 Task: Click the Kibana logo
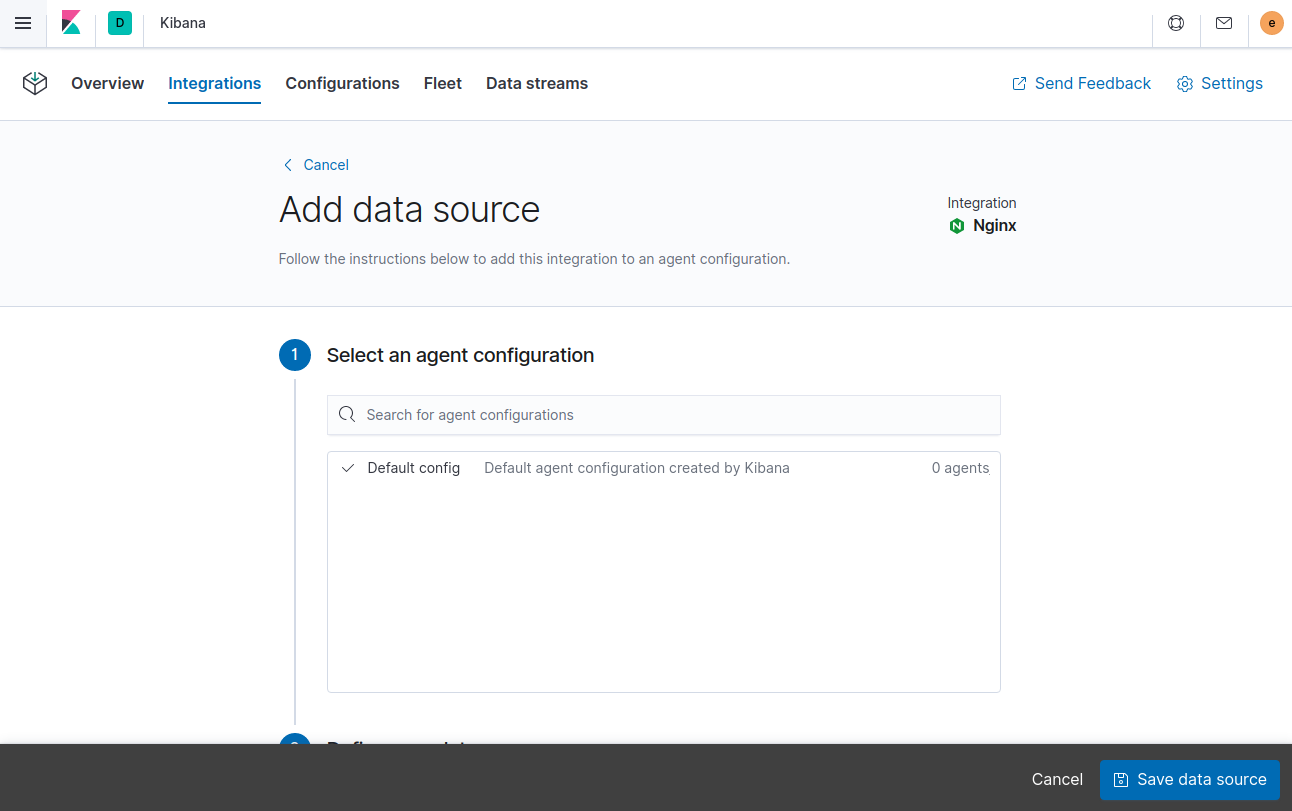70,22
